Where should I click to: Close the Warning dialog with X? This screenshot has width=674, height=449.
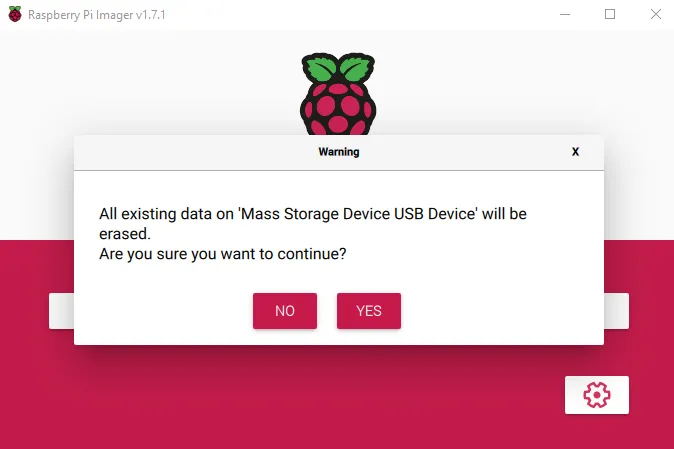coord(575,152)
